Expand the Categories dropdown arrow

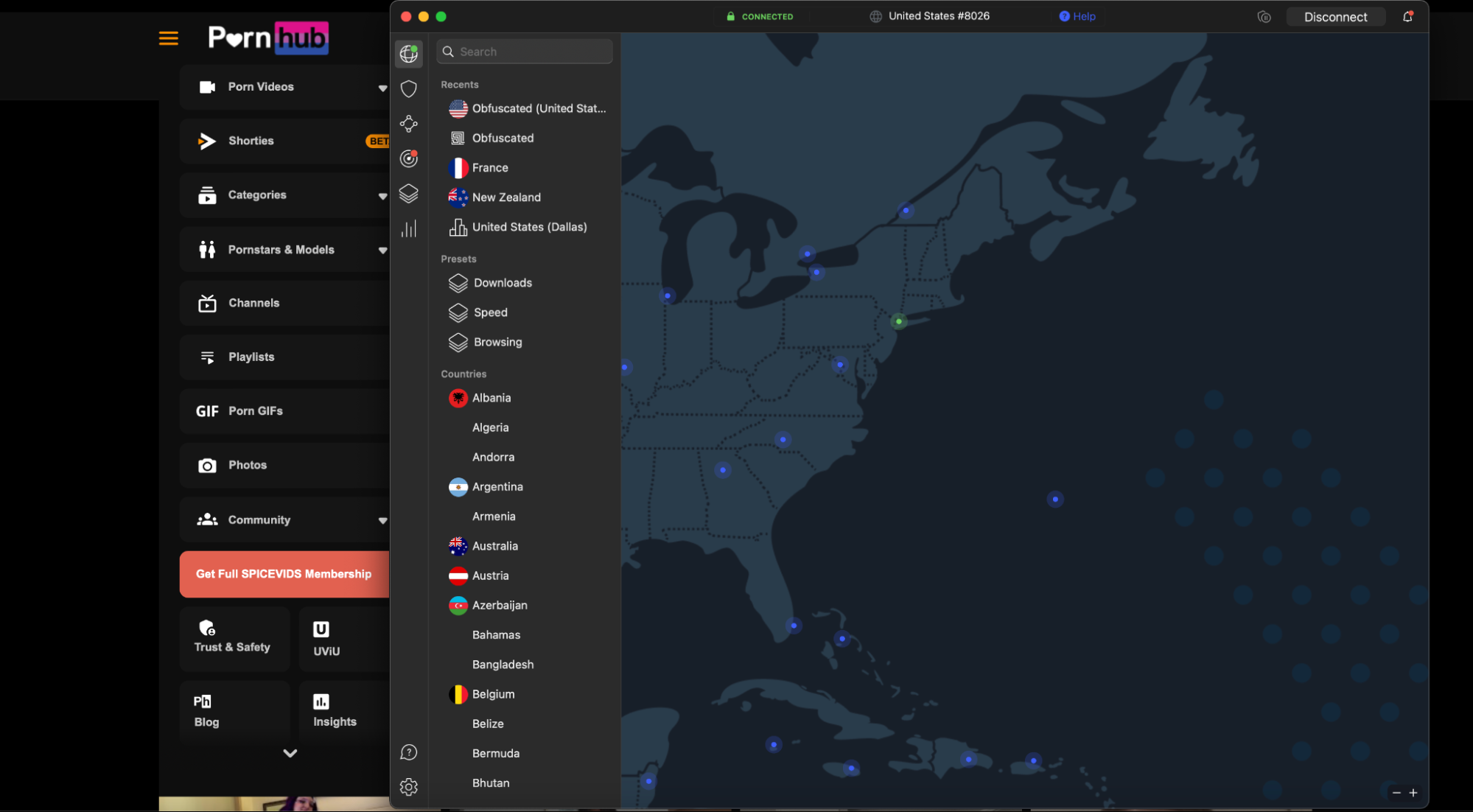[x=382, y=196]
